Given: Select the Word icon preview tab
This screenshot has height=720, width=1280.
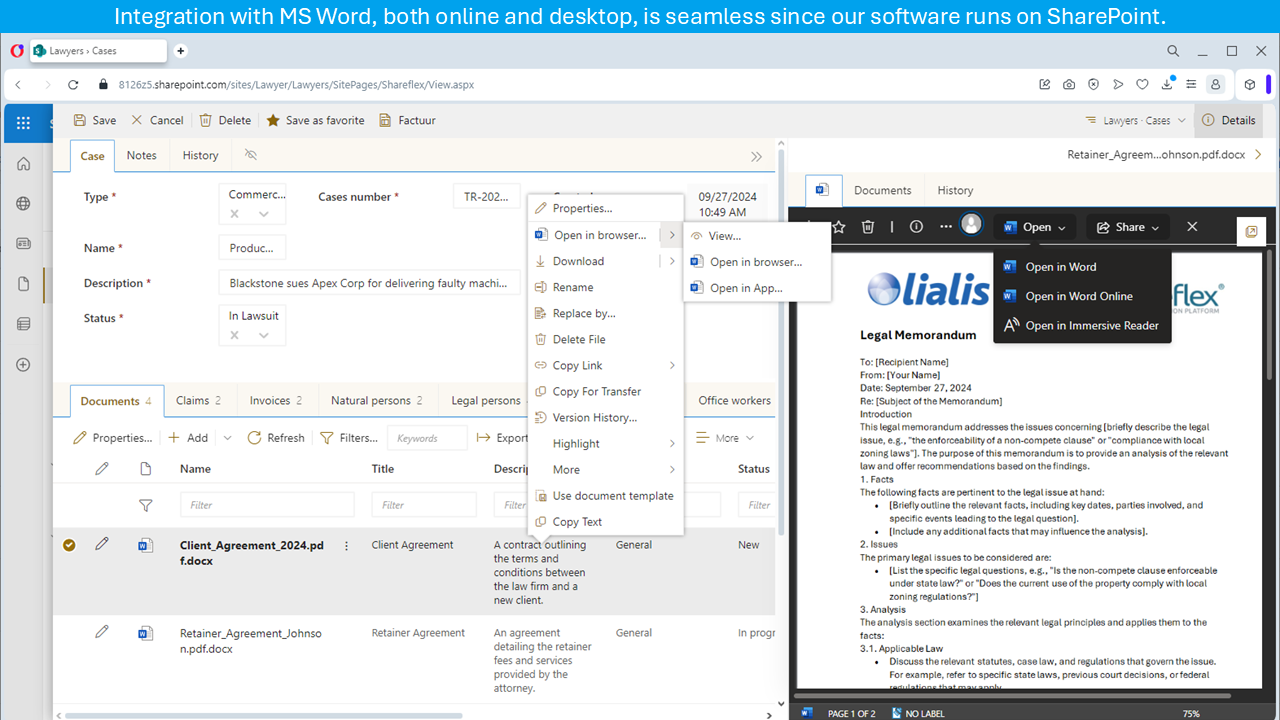Looking at the screenshot, I should click(x=822, y=190).
